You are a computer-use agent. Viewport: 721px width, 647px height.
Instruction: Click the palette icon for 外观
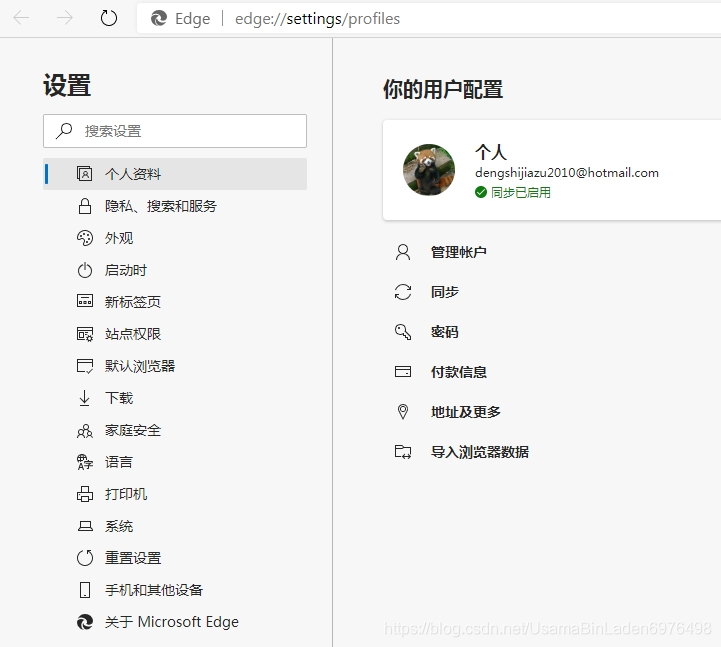point(85,238)
